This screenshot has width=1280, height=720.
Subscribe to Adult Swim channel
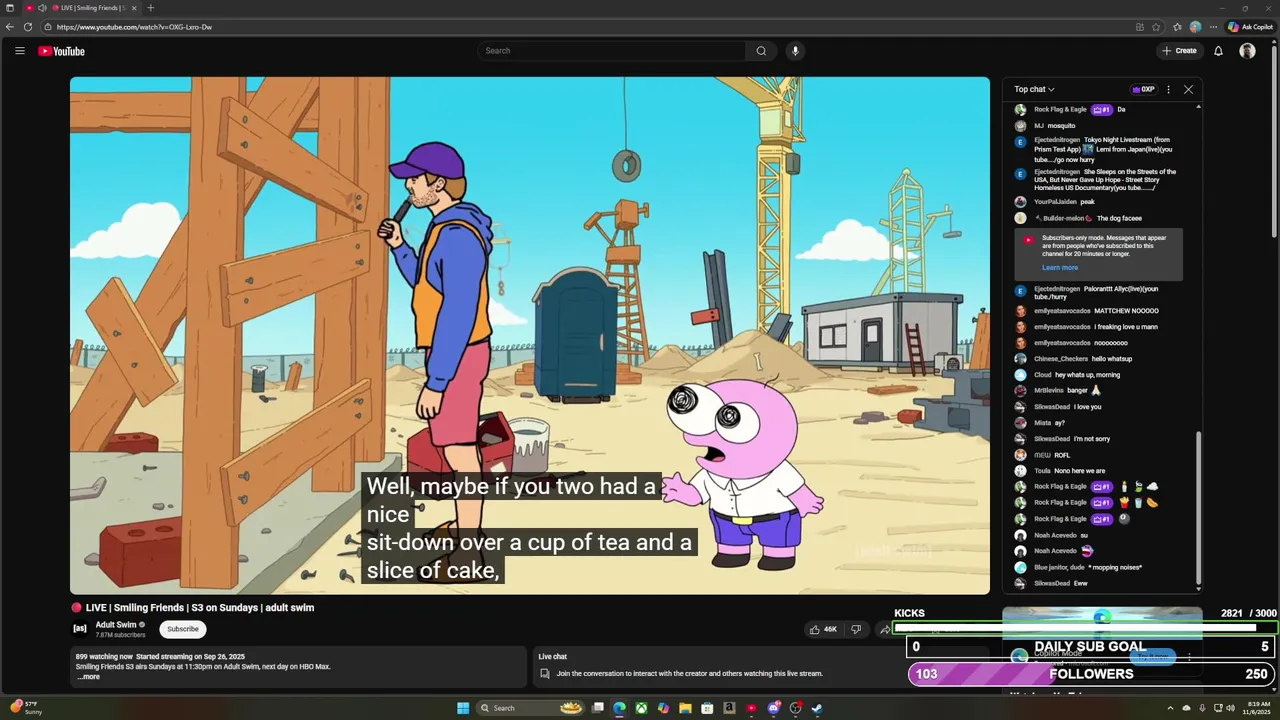pyautogui.click(x=183, y=629)
